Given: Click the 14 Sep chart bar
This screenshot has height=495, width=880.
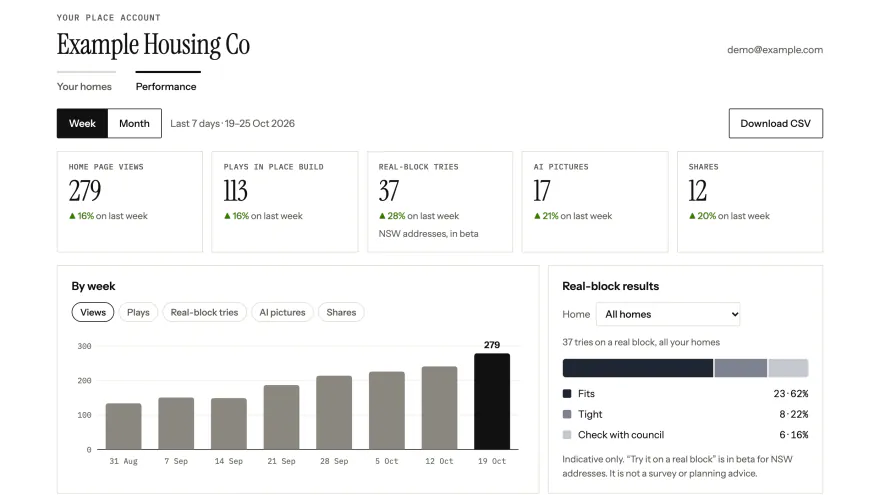Looking at the screenshot, I should [229, 424].
